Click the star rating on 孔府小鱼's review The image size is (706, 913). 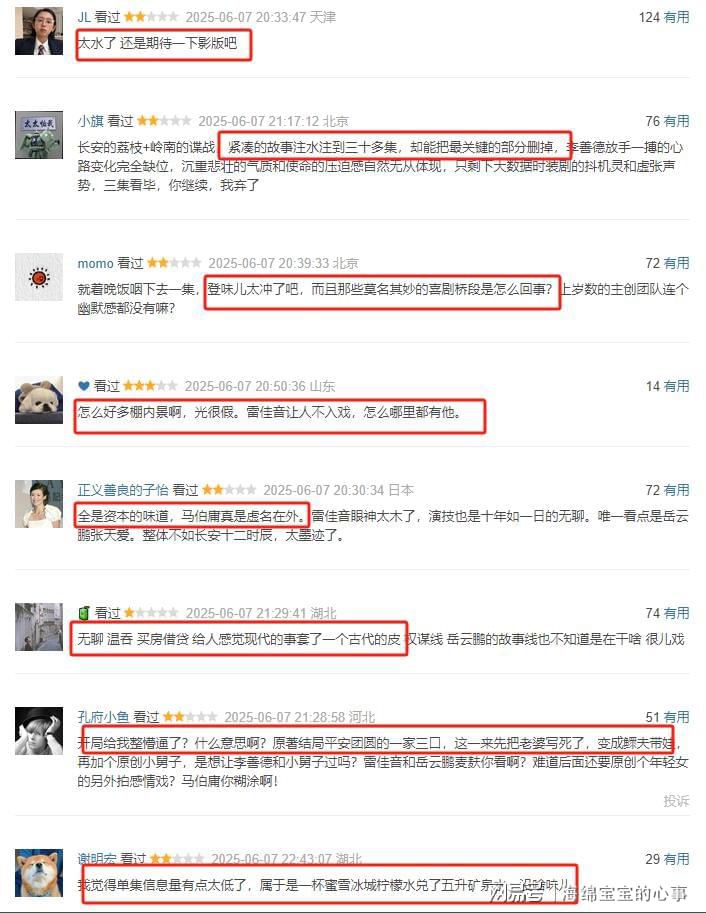(x=190, y=716)
